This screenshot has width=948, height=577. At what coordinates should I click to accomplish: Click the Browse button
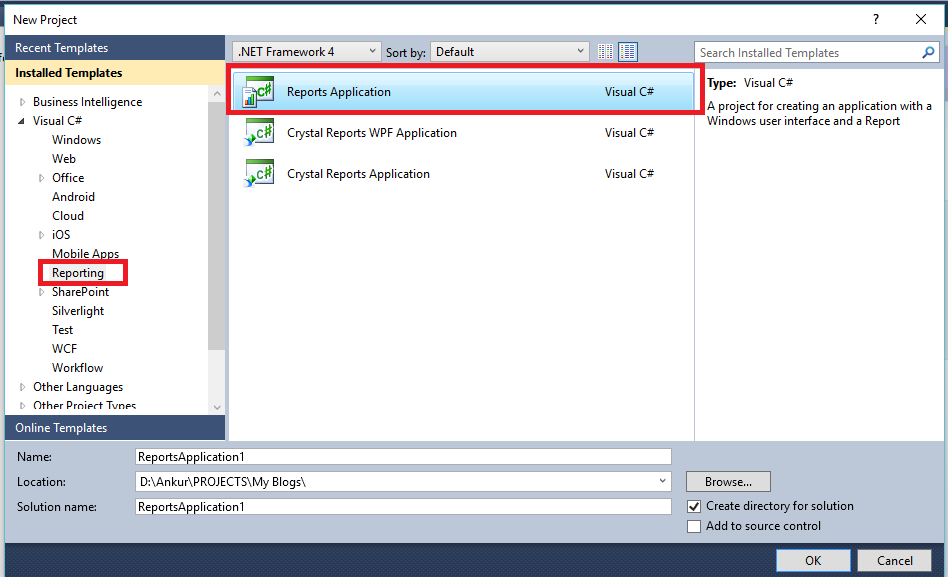pyautogui.click(x=727, y=481)
